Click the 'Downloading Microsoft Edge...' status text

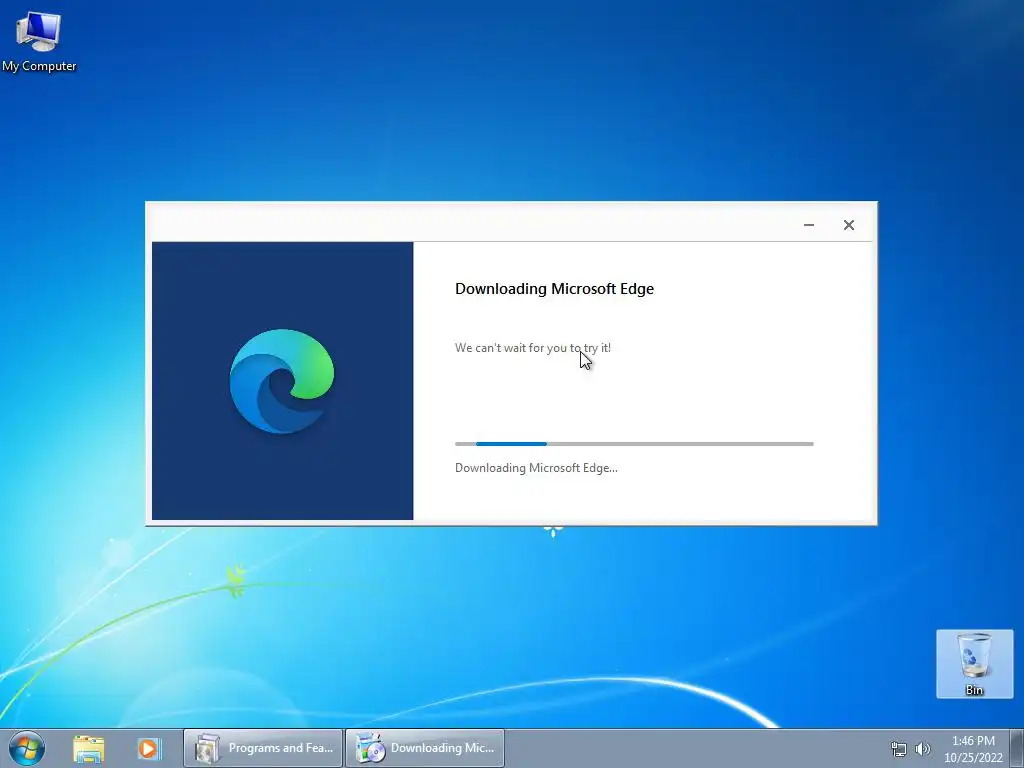click(536, 468)
